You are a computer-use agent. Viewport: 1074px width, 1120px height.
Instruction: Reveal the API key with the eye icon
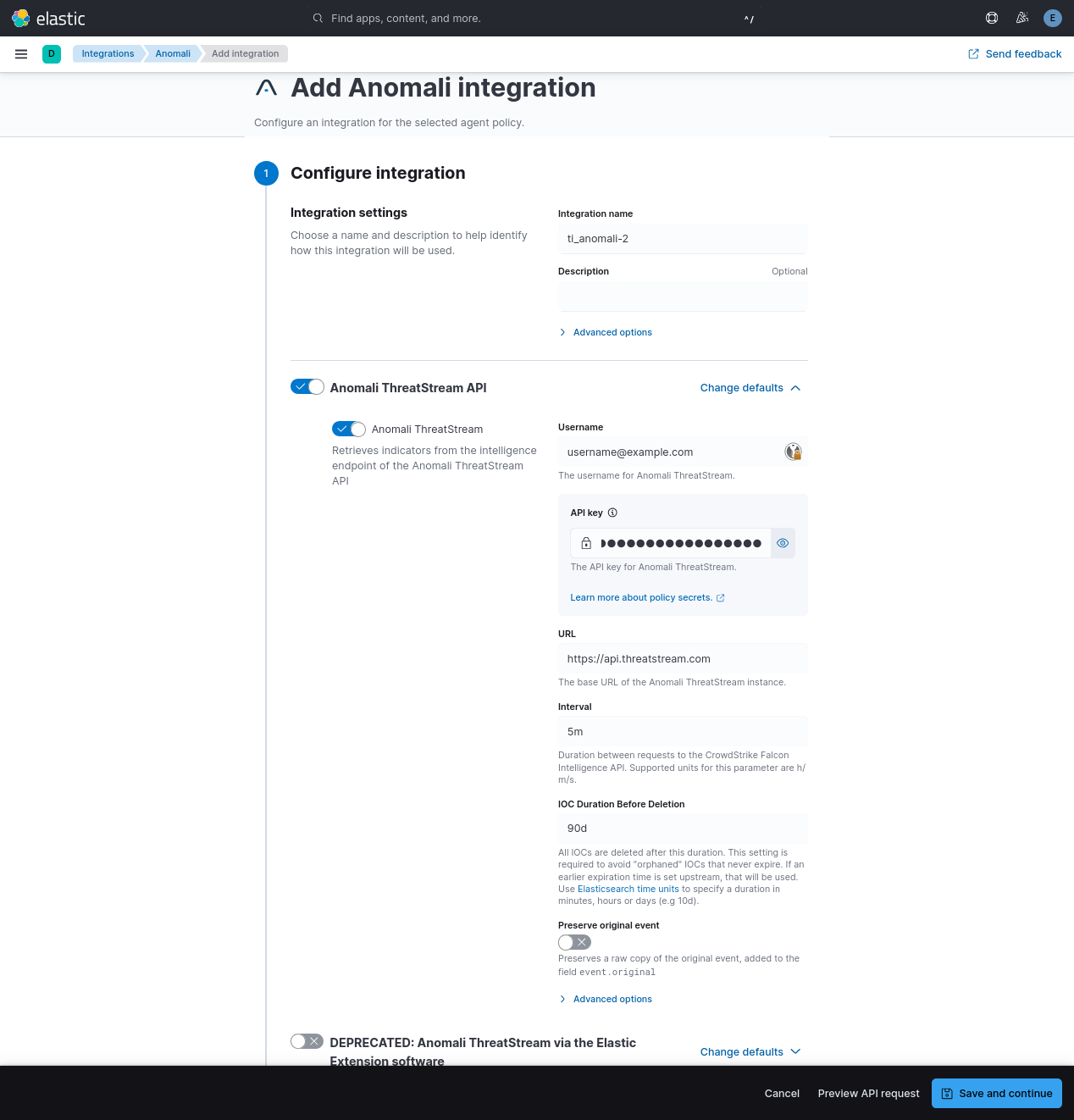[x=782, y=543]
